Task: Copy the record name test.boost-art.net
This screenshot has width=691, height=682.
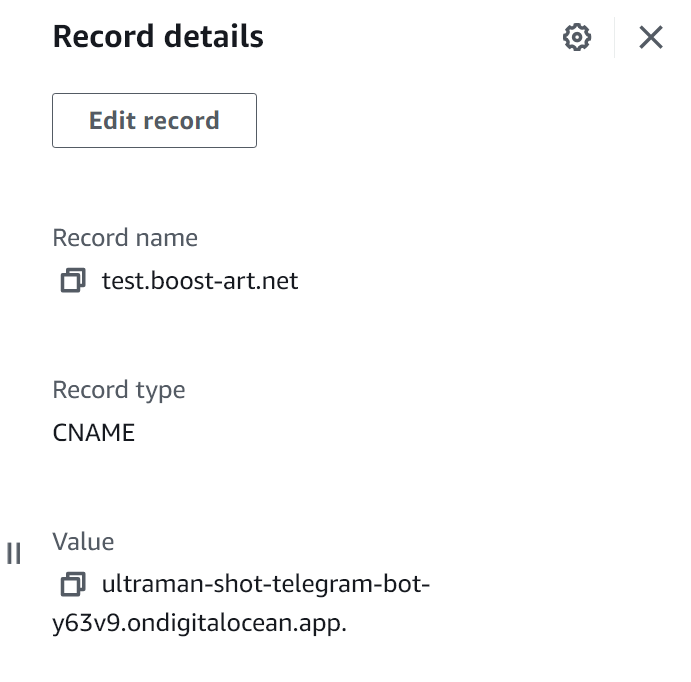Action: [73, 280]
